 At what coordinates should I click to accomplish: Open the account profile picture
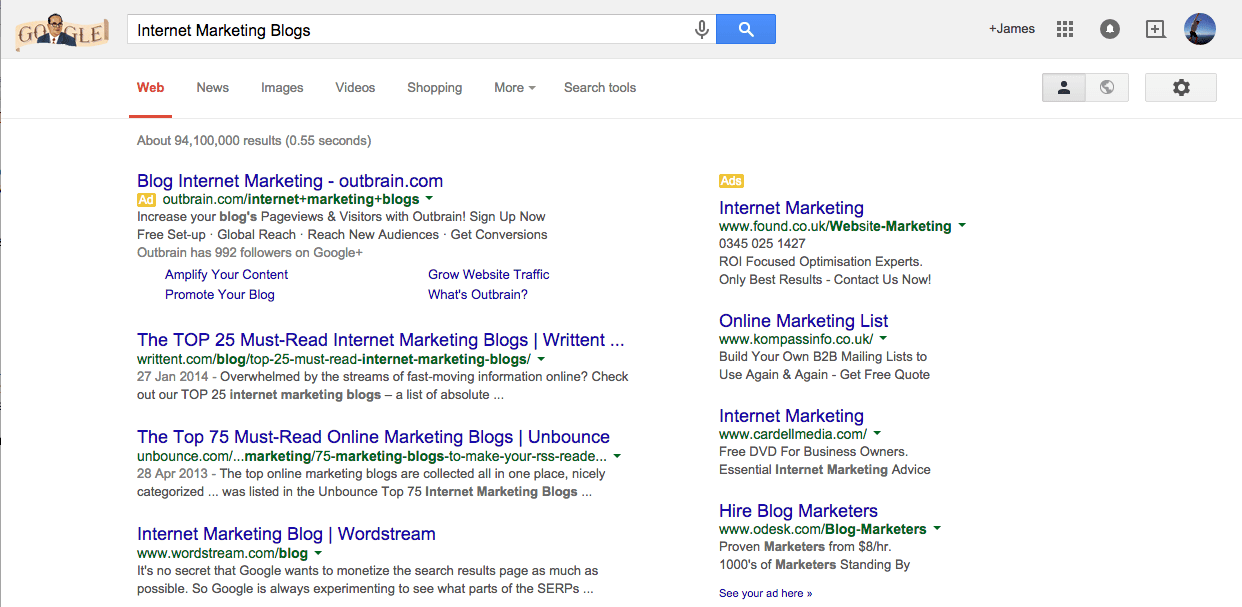1200,29
